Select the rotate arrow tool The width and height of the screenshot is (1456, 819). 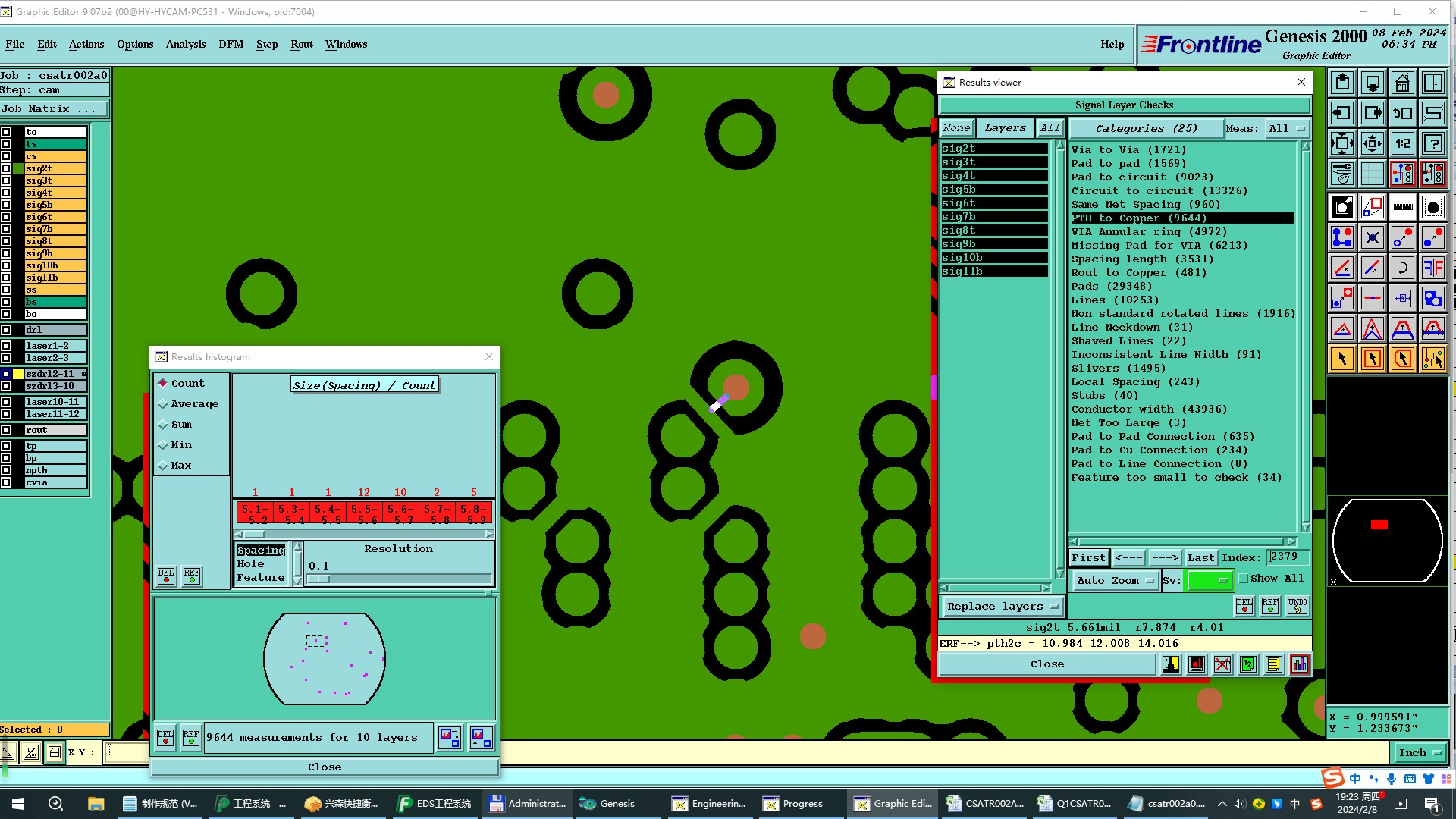(1402, 268)
